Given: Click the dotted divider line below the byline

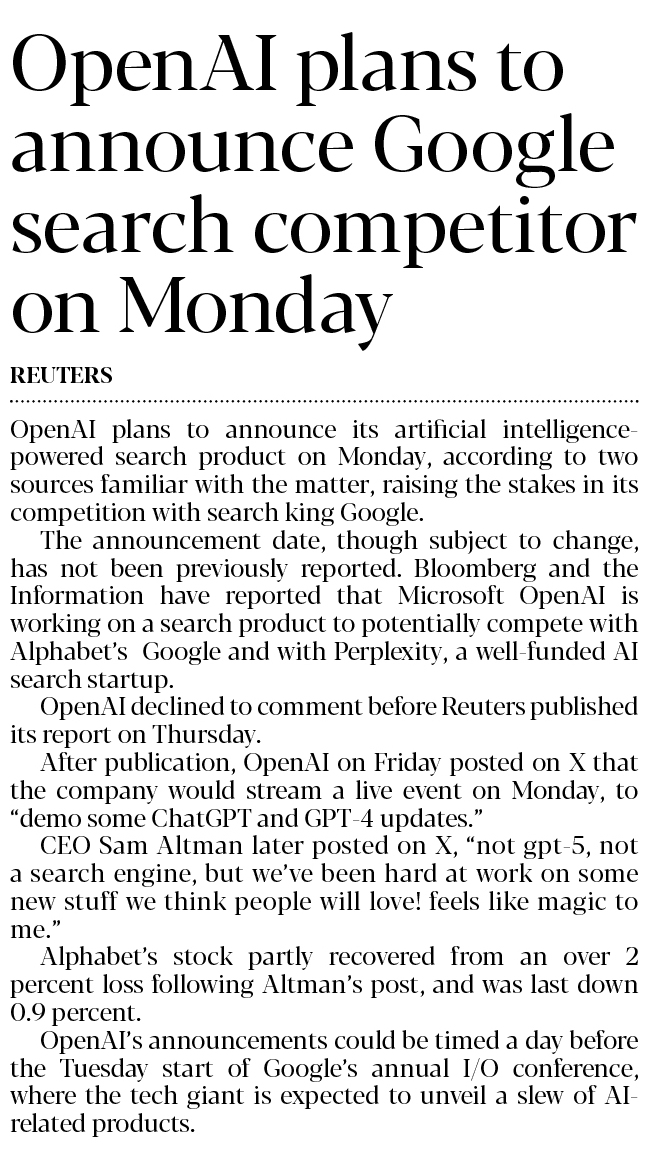Looking at the screenshot, I should pyautogui.click(x=324, y=401).
